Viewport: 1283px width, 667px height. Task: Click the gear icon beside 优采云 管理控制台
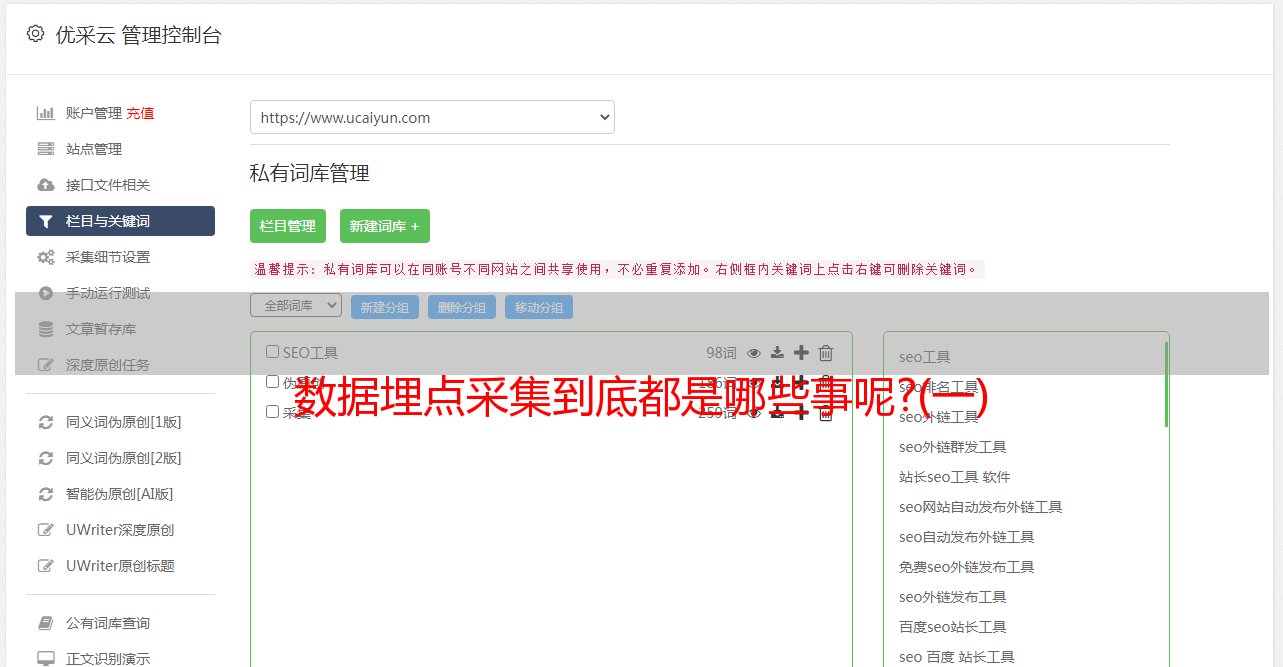[x=35, y=34]
